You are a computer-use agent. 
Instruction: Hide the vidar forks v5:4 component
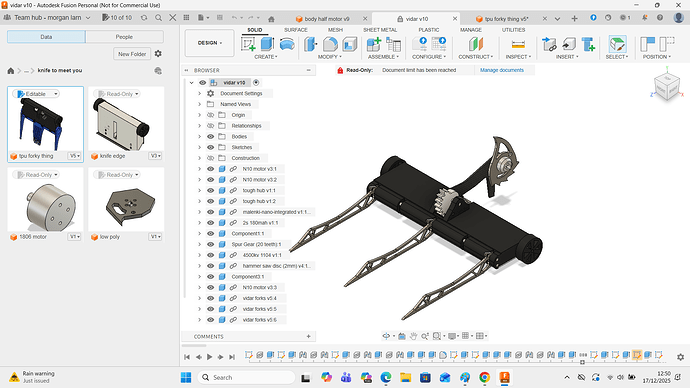[x=210, y=298]
